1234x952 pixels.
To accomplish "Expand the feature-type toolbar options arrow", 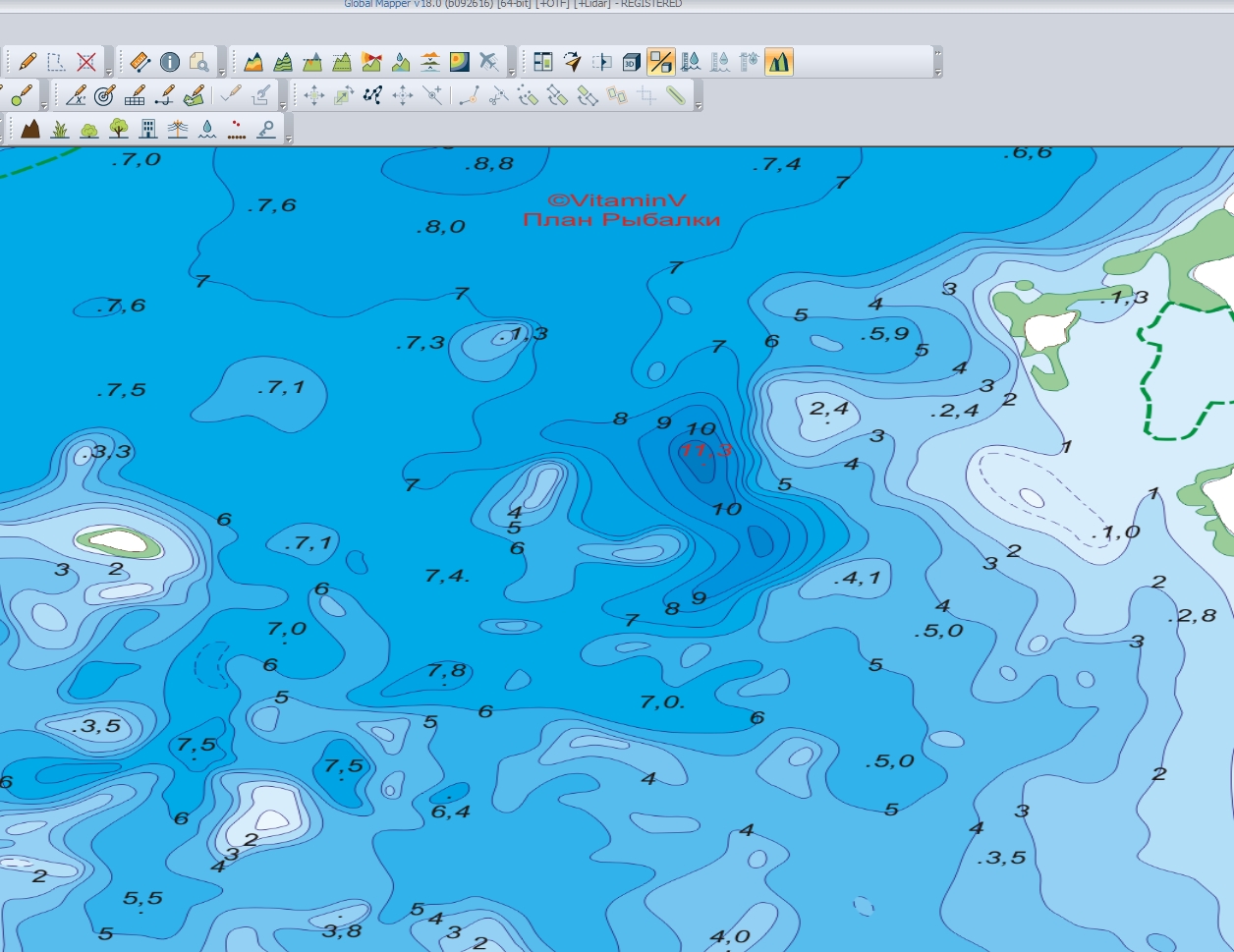I will pos(288,139).
